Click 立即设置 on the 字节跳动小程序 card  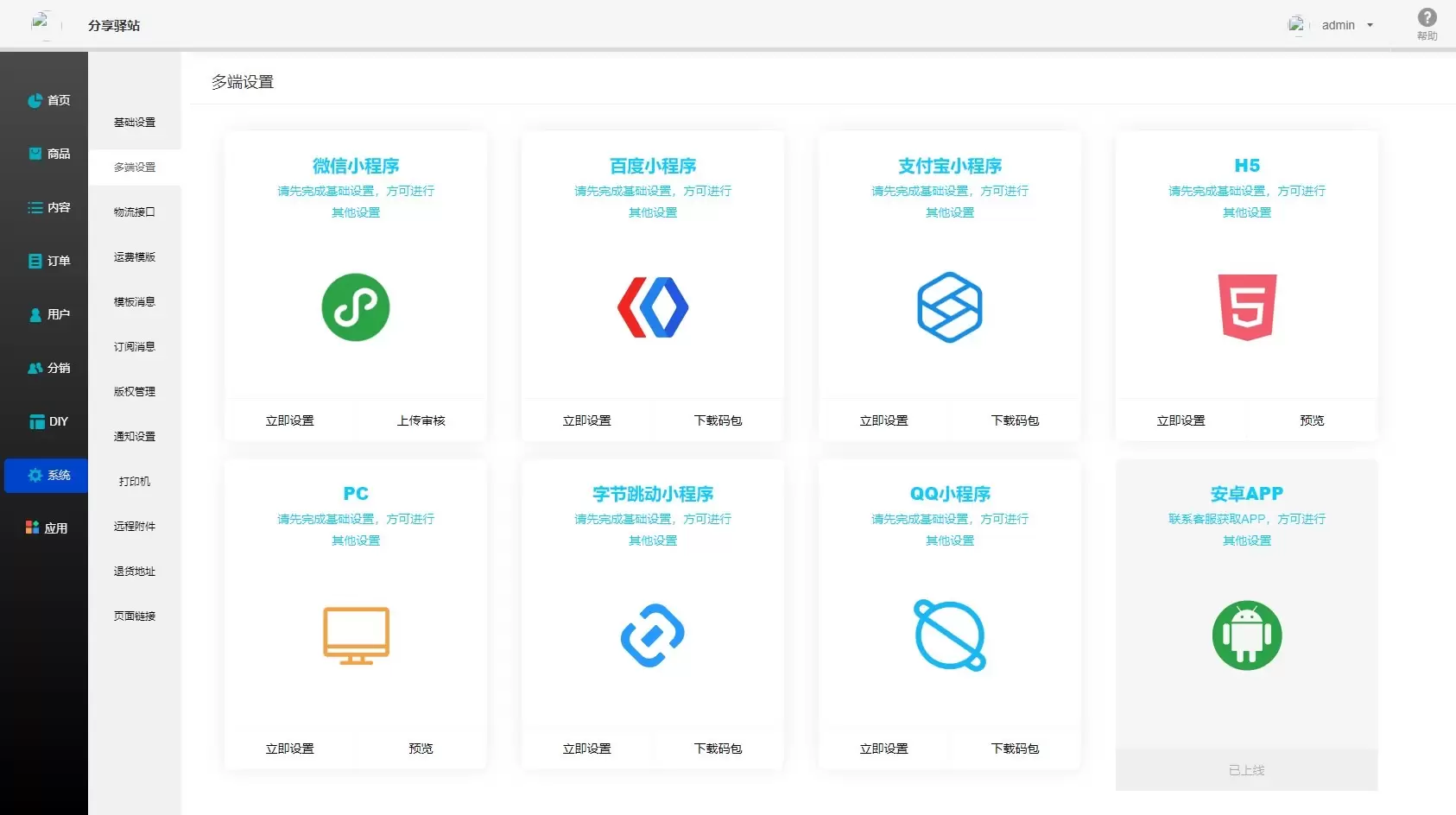coord(587,749)
